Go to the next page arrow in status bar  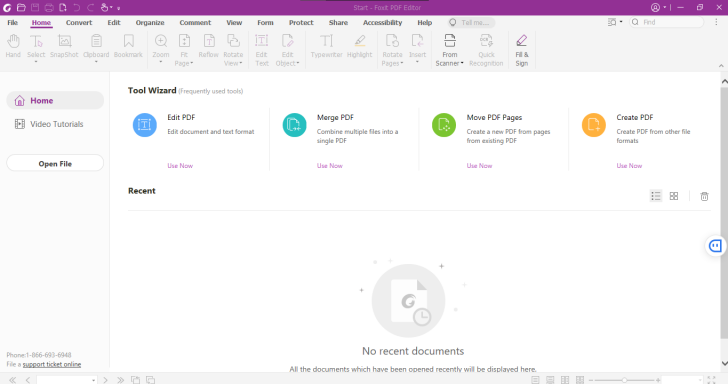[105, 380]
